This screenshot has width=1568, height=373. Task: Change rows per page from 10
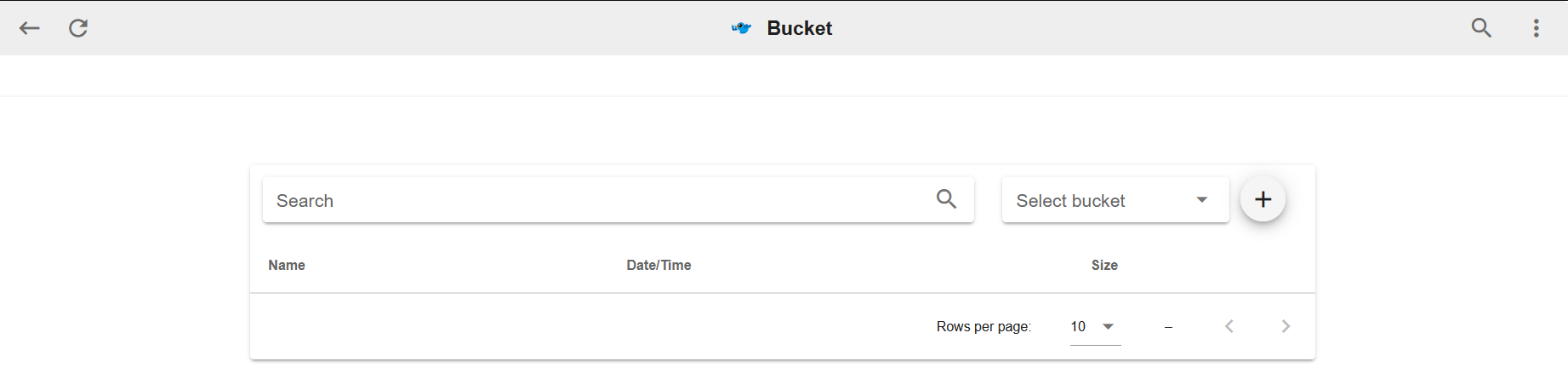point(1095,326)
